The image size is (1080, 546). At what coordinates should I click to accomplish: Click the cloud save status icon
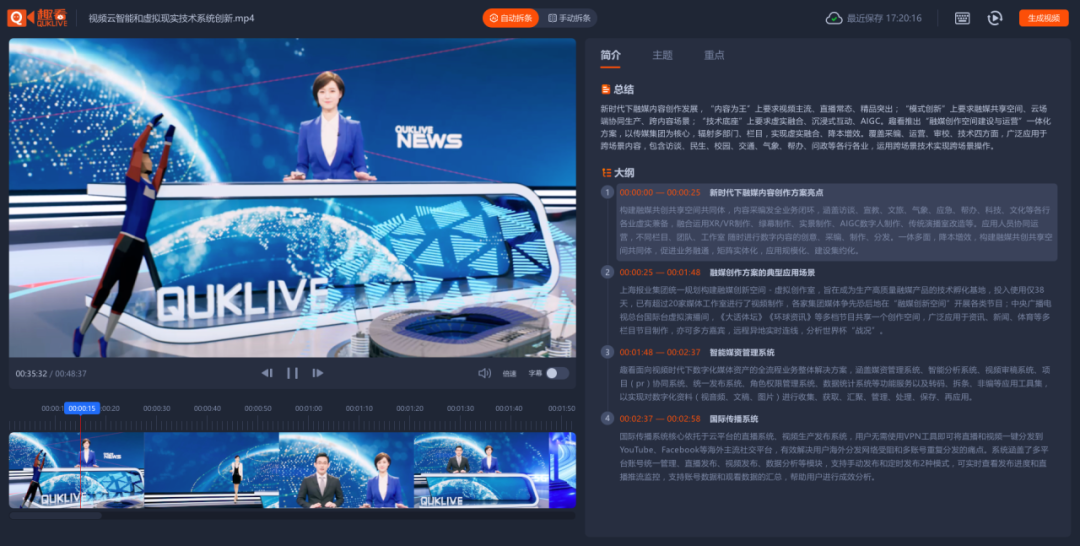[833, 19]
